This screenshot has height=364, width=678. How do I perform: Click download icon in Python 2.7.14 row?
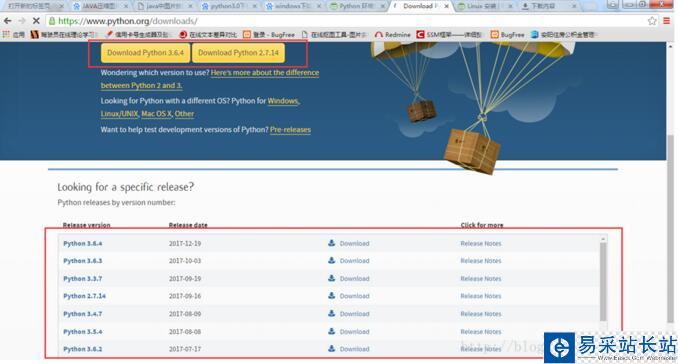[331, 295]
